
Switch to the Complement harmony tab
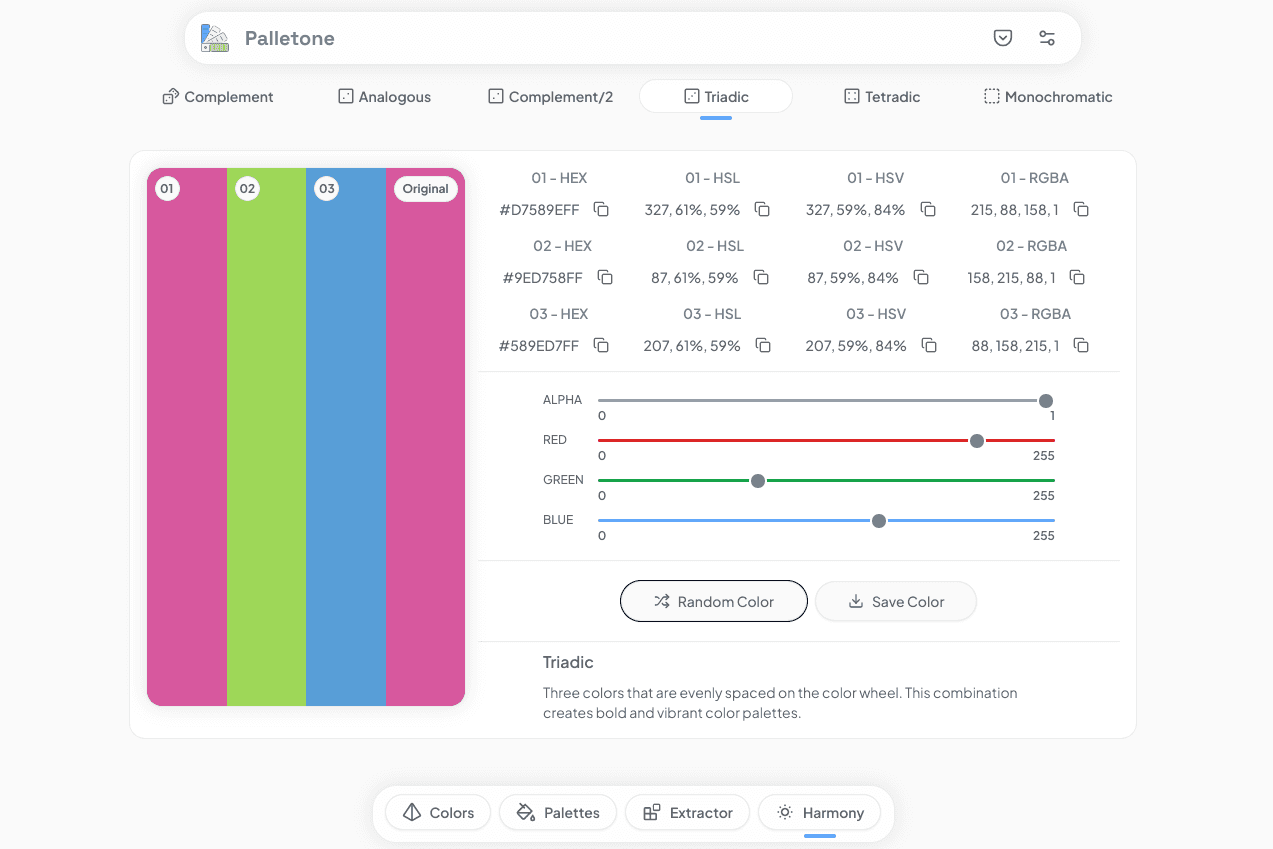218,97
